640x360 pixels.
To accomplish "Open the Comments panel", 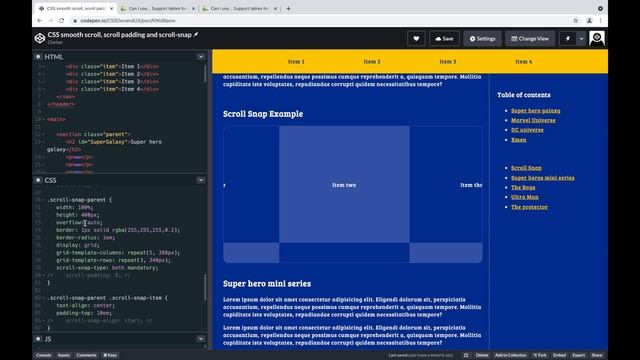I will (87, 355).
